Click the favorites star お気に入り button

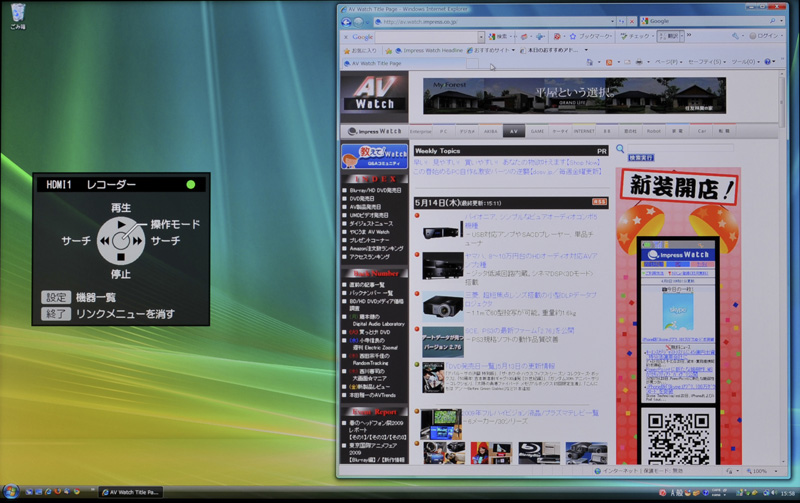click(361, 49)
